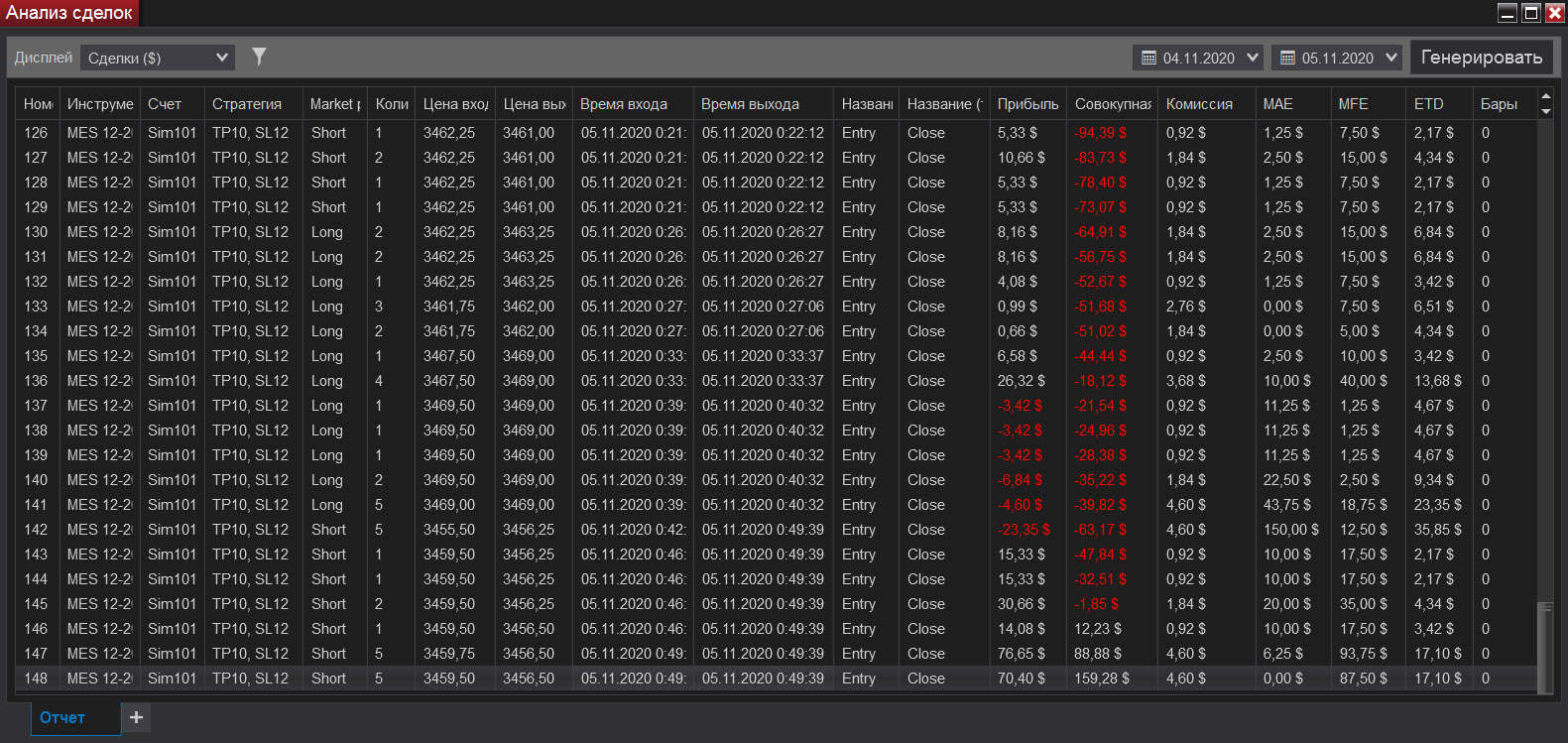Sort by the Market position column header

pyautogui.click(x=335, y=104)
